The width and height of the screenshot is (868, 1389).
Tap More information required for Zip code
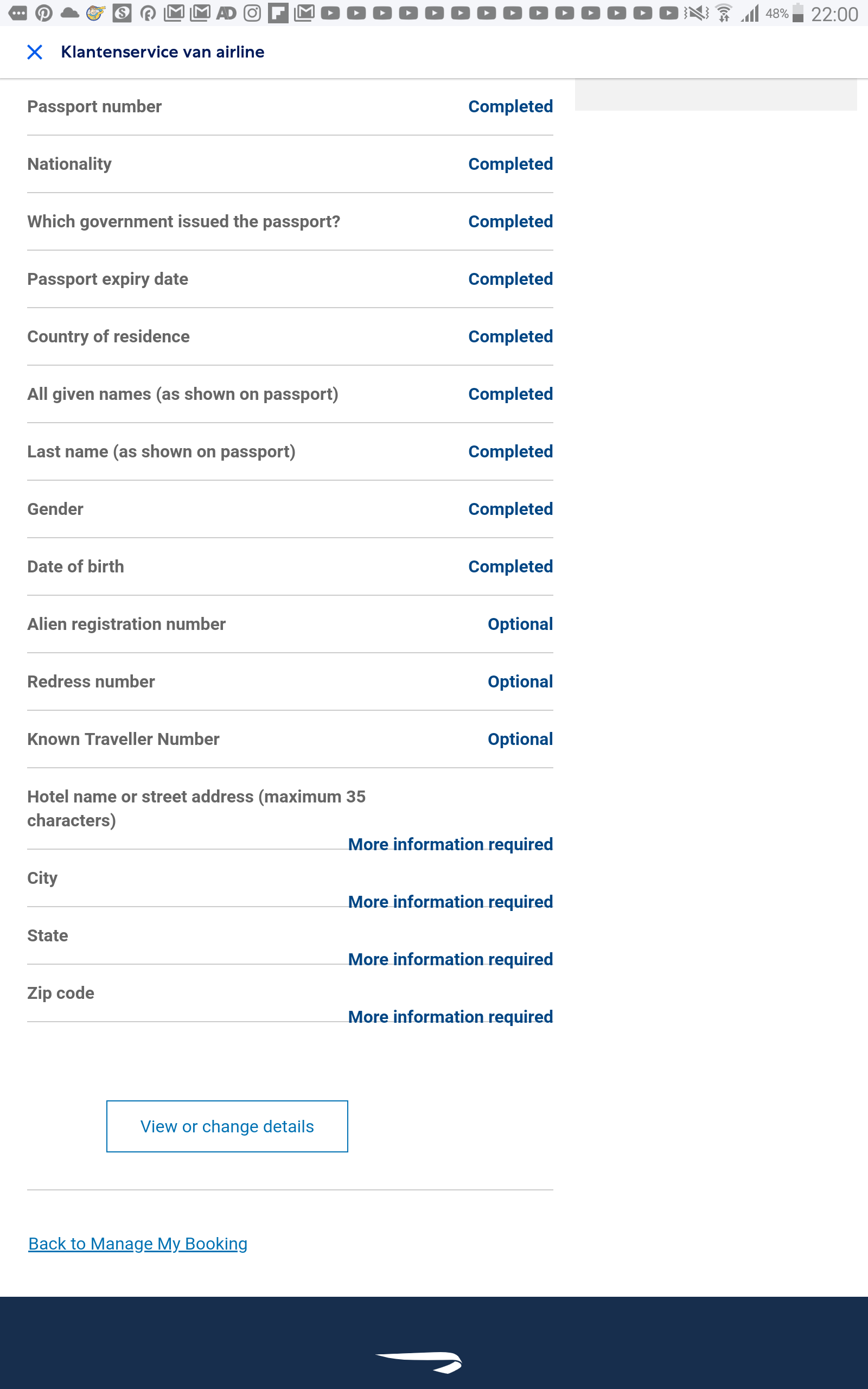click(450, 1016)
